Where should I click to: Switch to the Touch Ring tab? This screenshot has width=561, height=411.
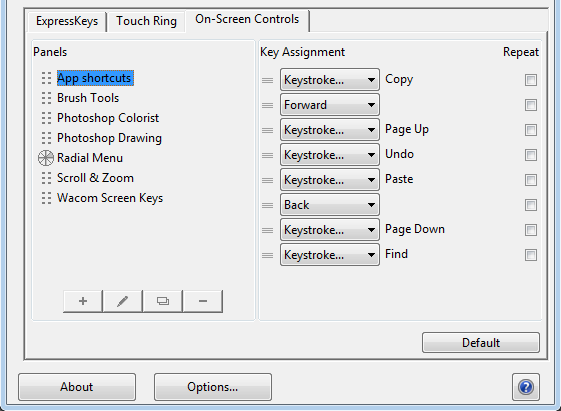click(146, 21)
